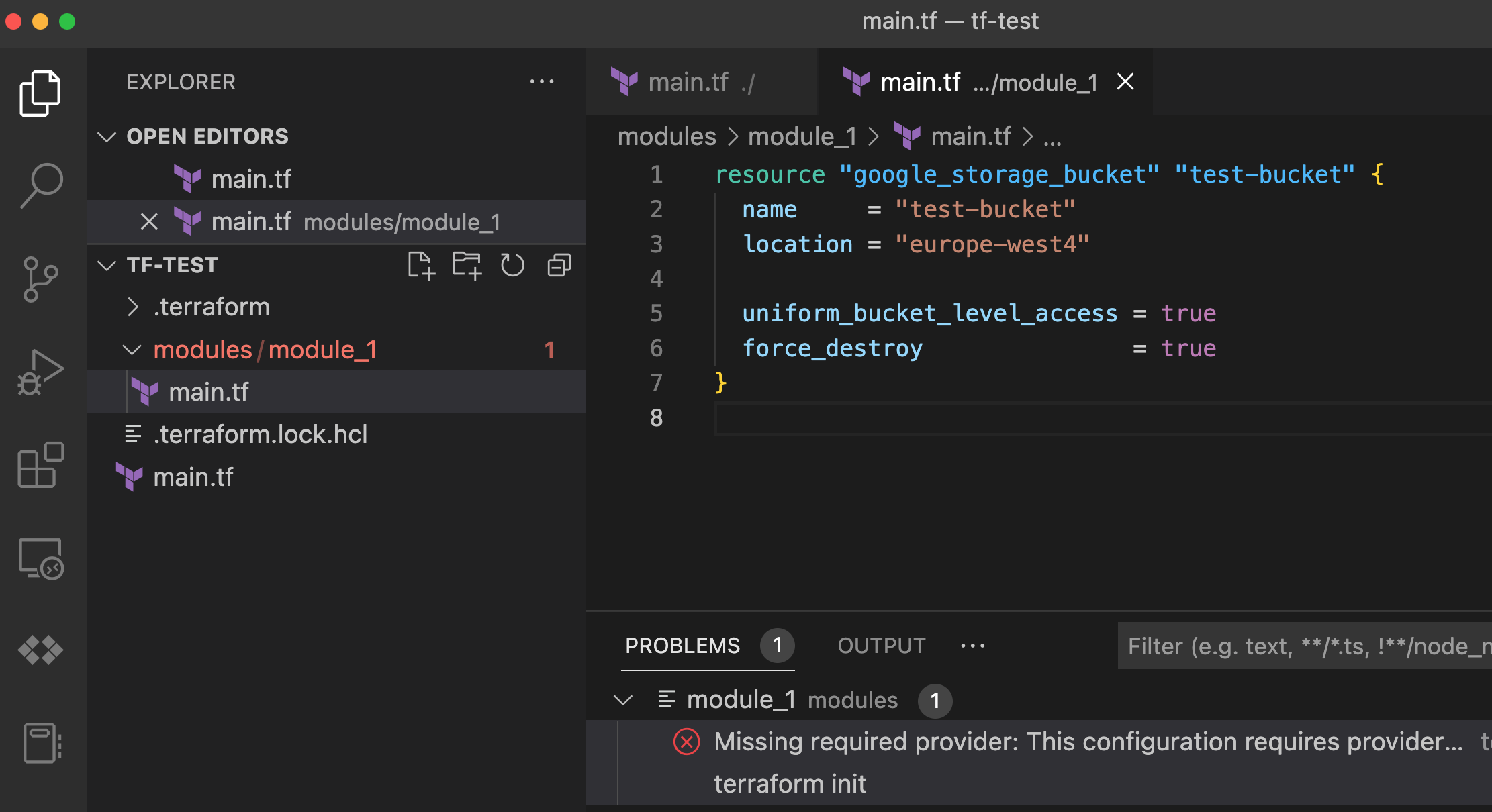Expand the .terraform folder
The width and height of the screenshot is (1492, 812).
pyautogui.click(x=132, y=307)
